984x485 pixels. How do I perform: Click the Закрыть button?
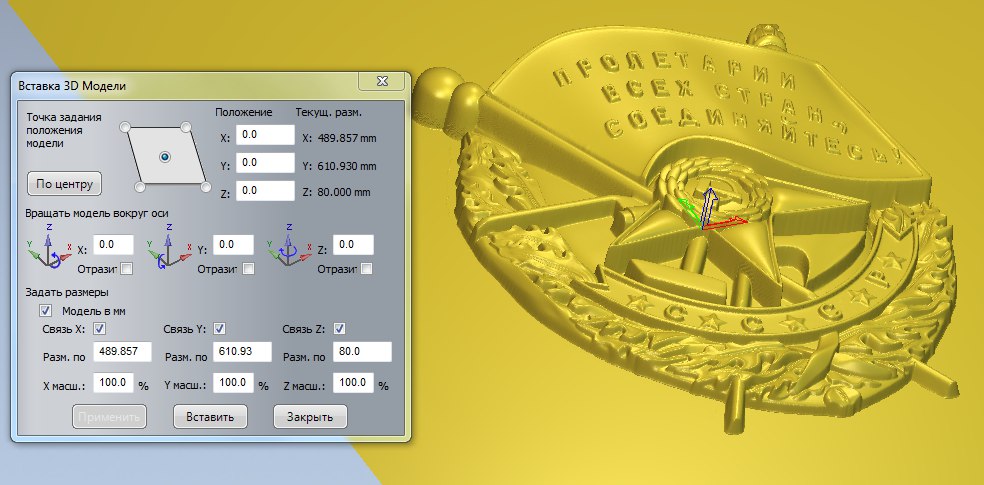click(310, 417)
